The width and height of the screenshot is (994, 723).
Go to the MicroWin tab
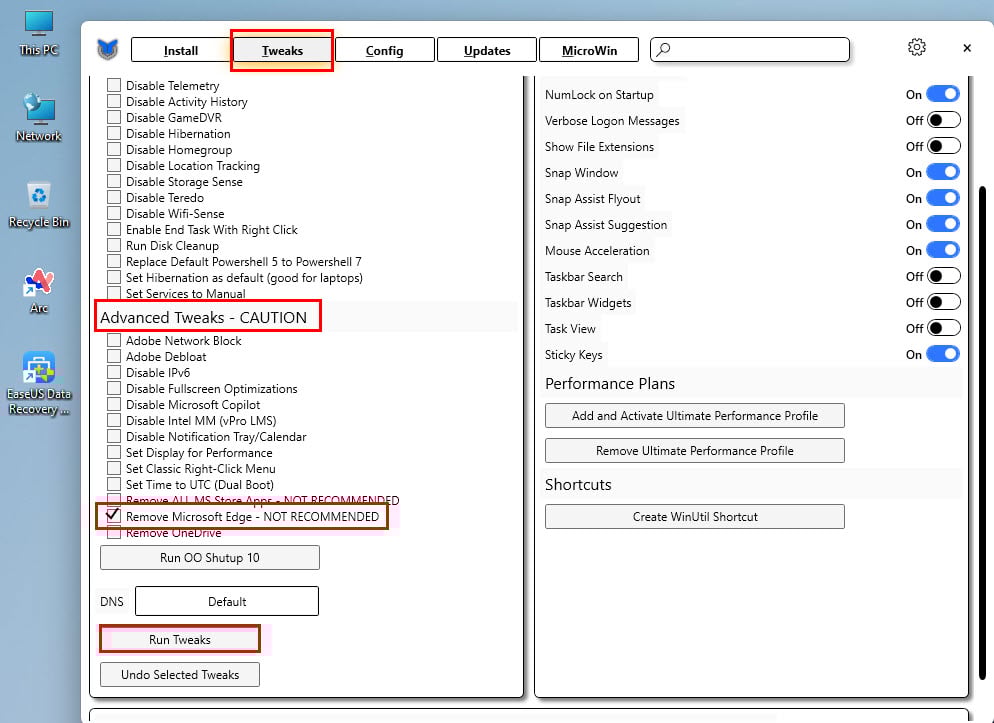click(589, 50)
